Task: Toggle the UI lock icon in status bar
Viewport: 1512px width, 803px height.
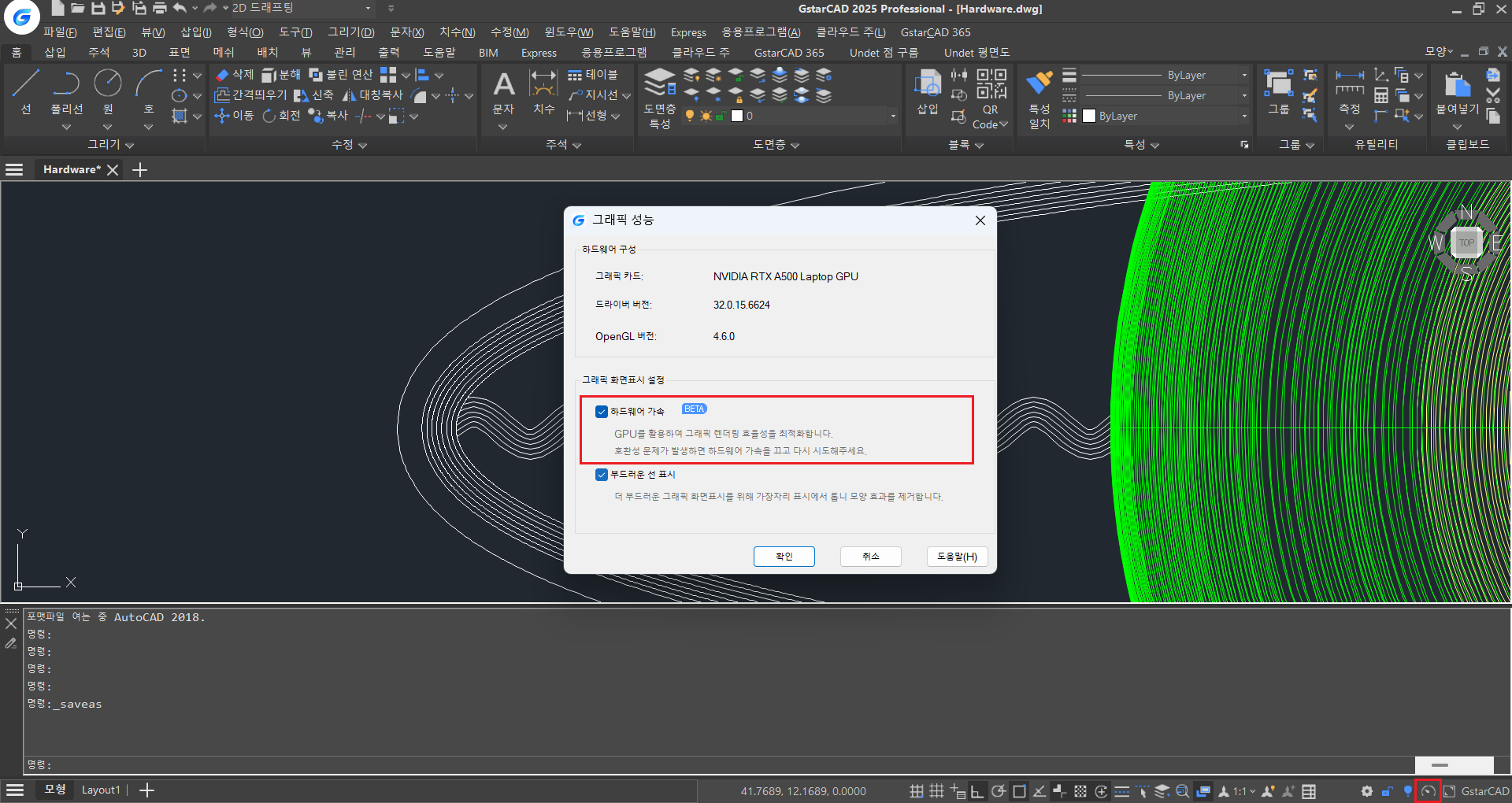Action: click(x=1387, y=791)
